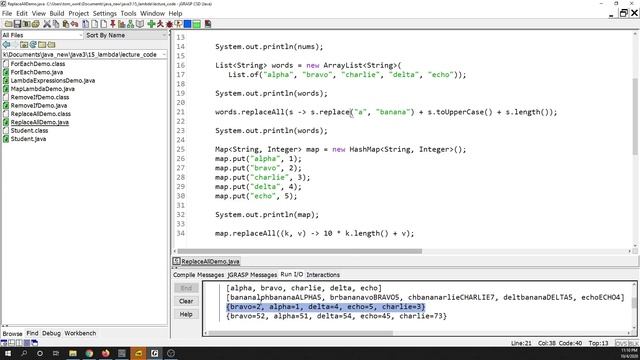The image size is (640, 360).
Task: Click the cut scissors icon
Action: (47, 24)
